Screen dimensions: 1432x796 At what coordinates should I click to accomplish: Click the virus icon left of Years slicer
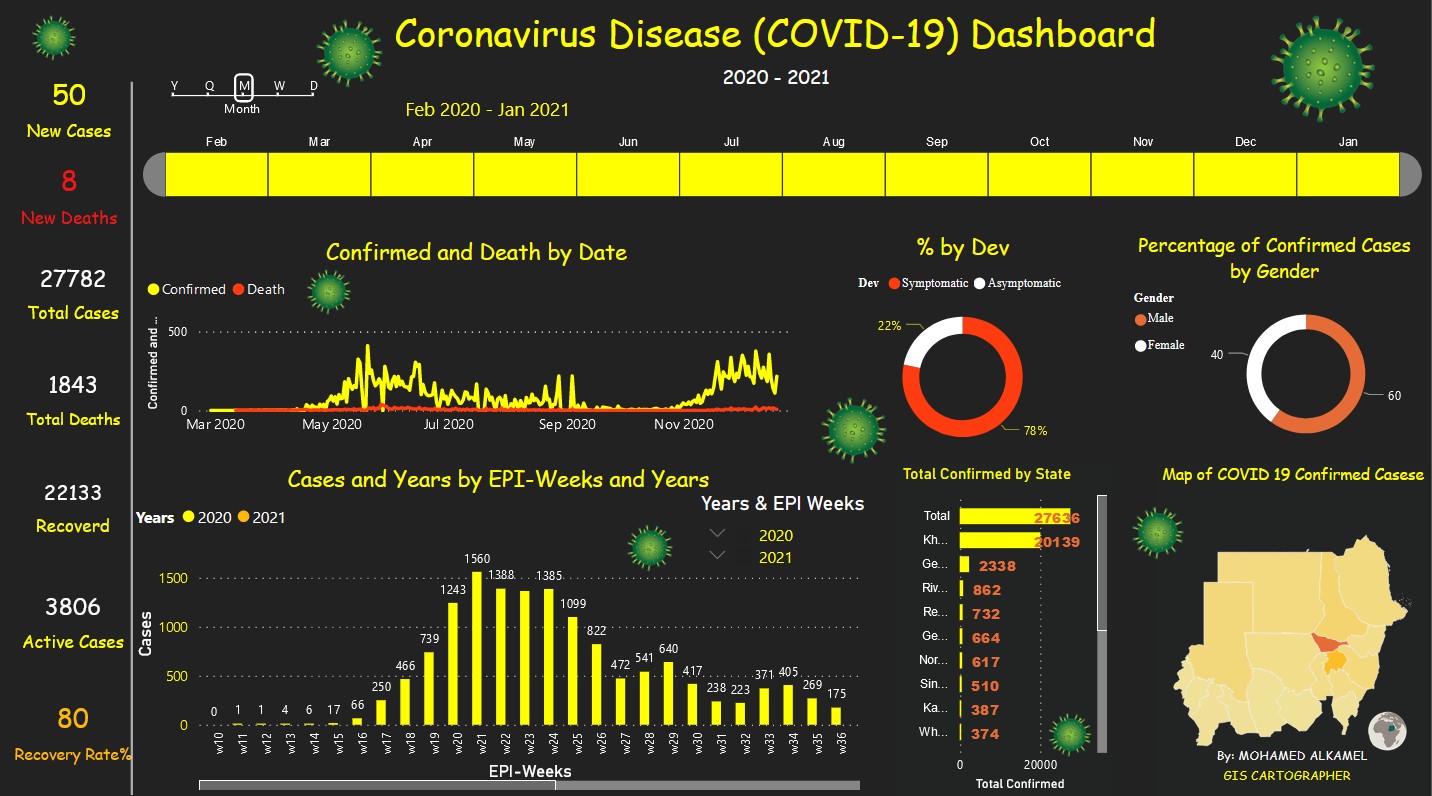pyautogui.click(x=649, y=548)
